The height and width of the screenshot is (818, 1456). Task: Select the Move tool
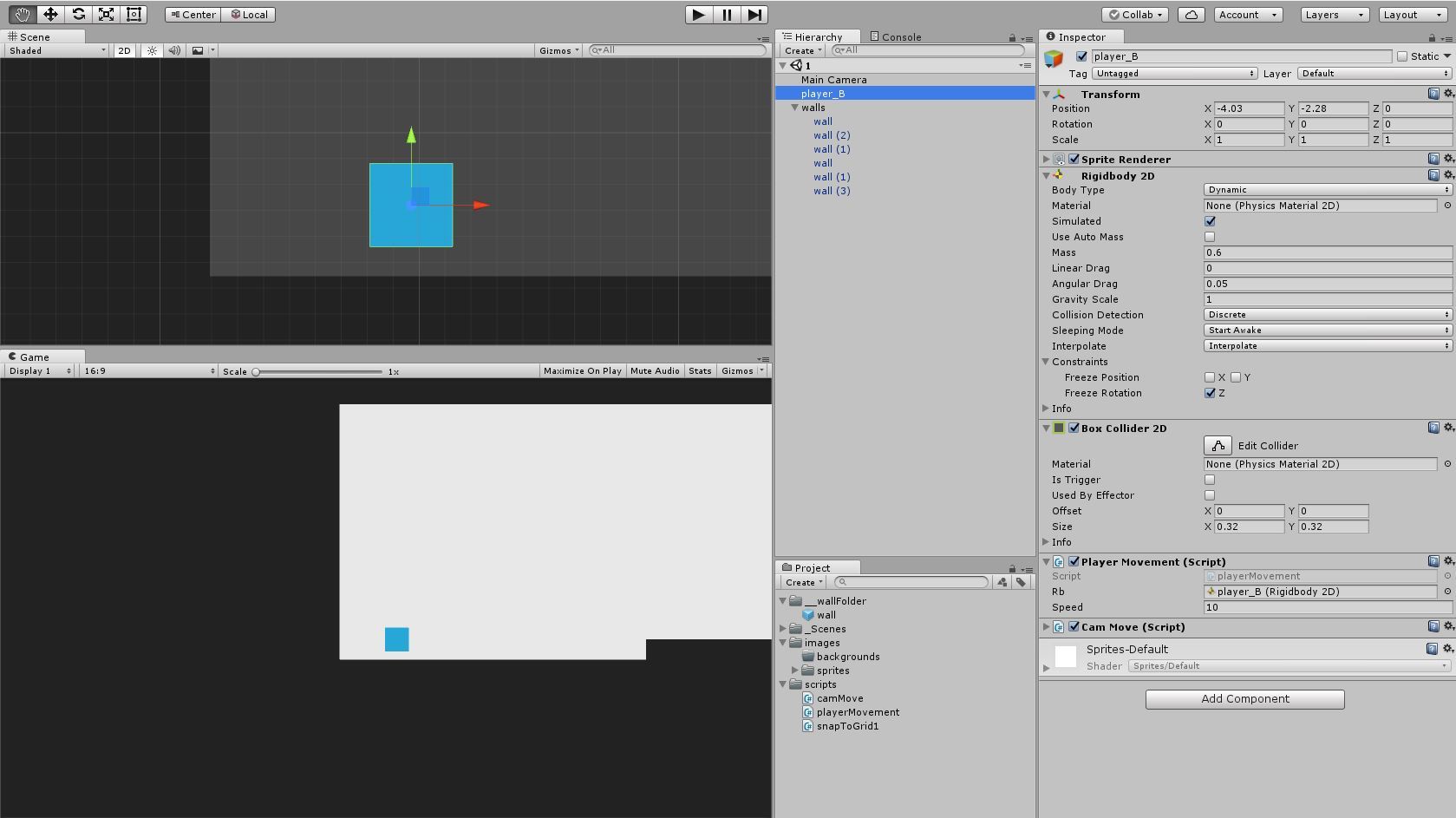pos(50,14)
